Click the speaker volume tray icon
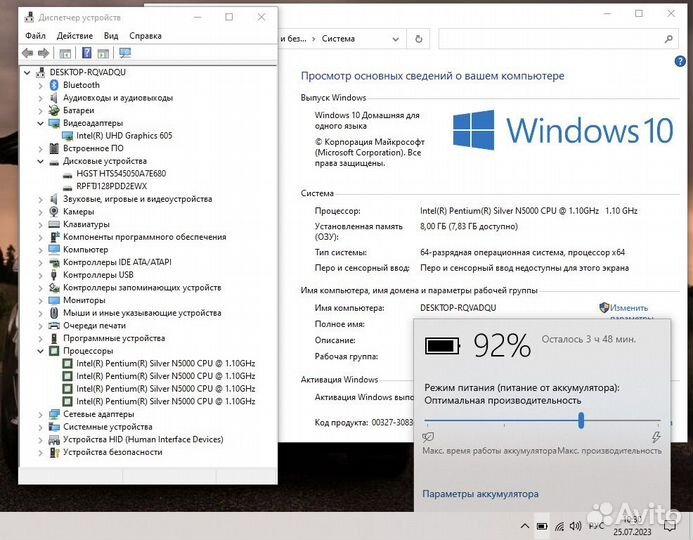 coord(575,526)
